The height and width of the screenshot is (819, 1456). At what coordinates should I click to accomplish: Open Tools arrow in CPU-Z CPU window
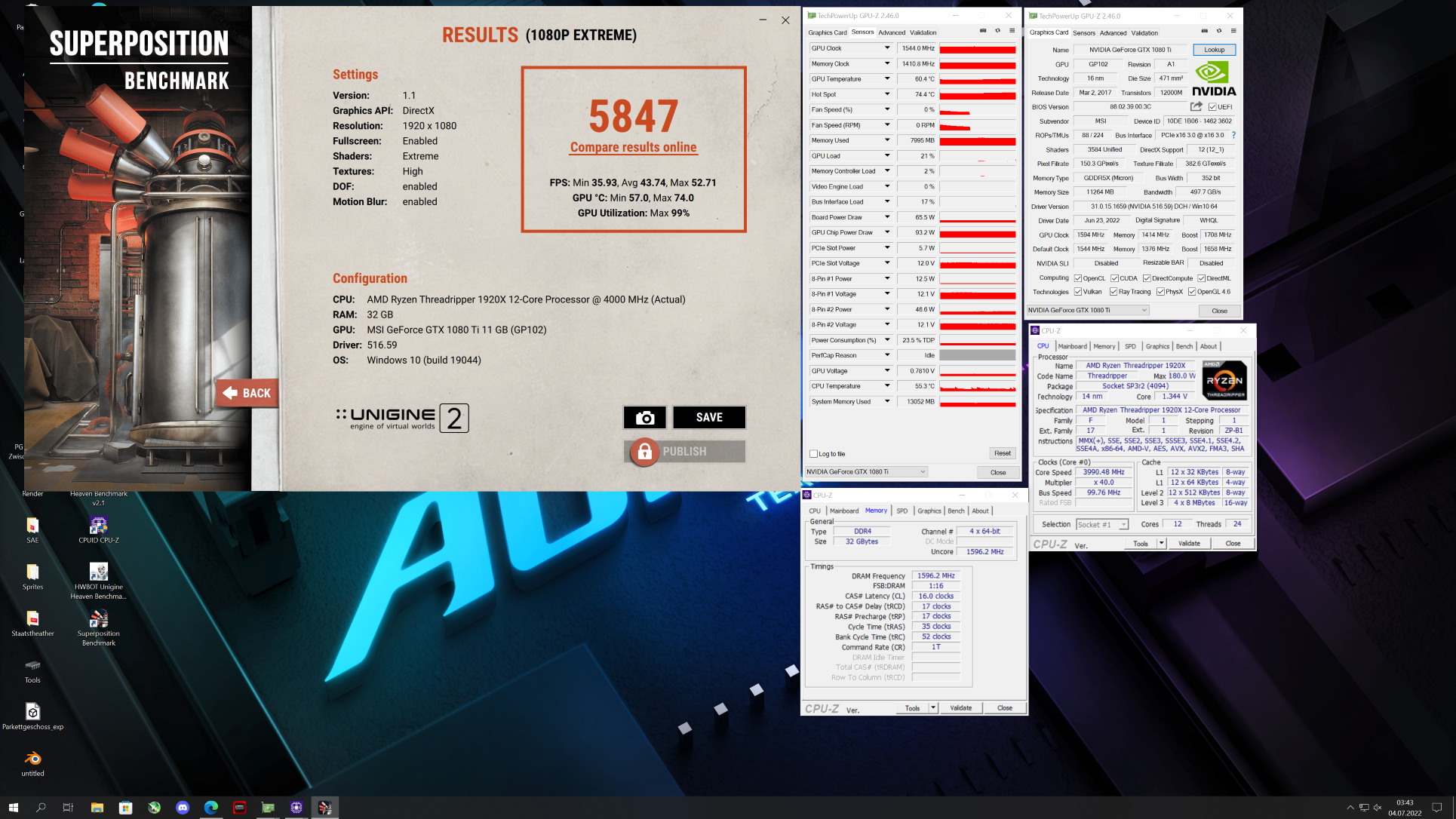1162,543
